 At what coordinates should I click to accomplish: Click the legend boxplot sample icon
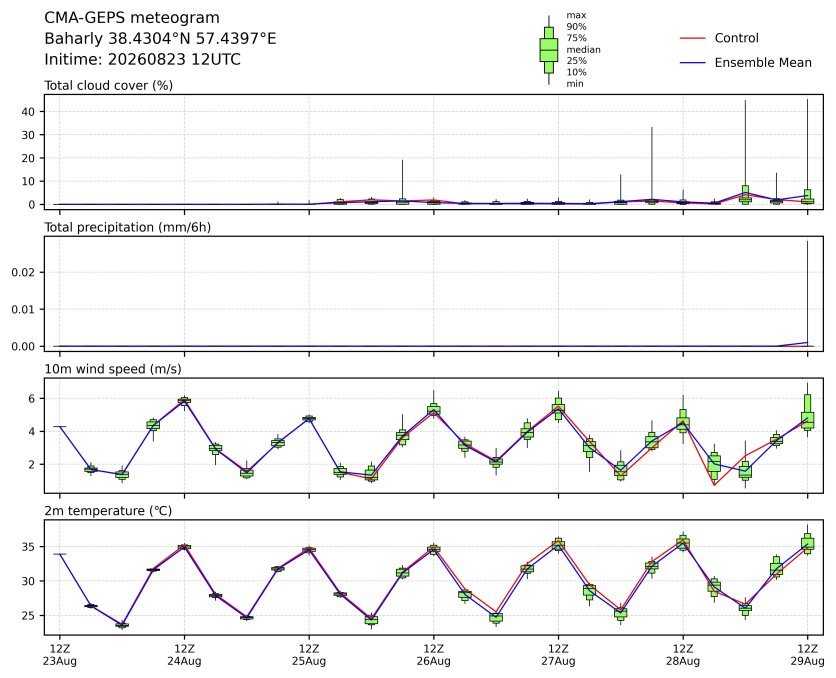pyautogui.click(x=549, y=50)
